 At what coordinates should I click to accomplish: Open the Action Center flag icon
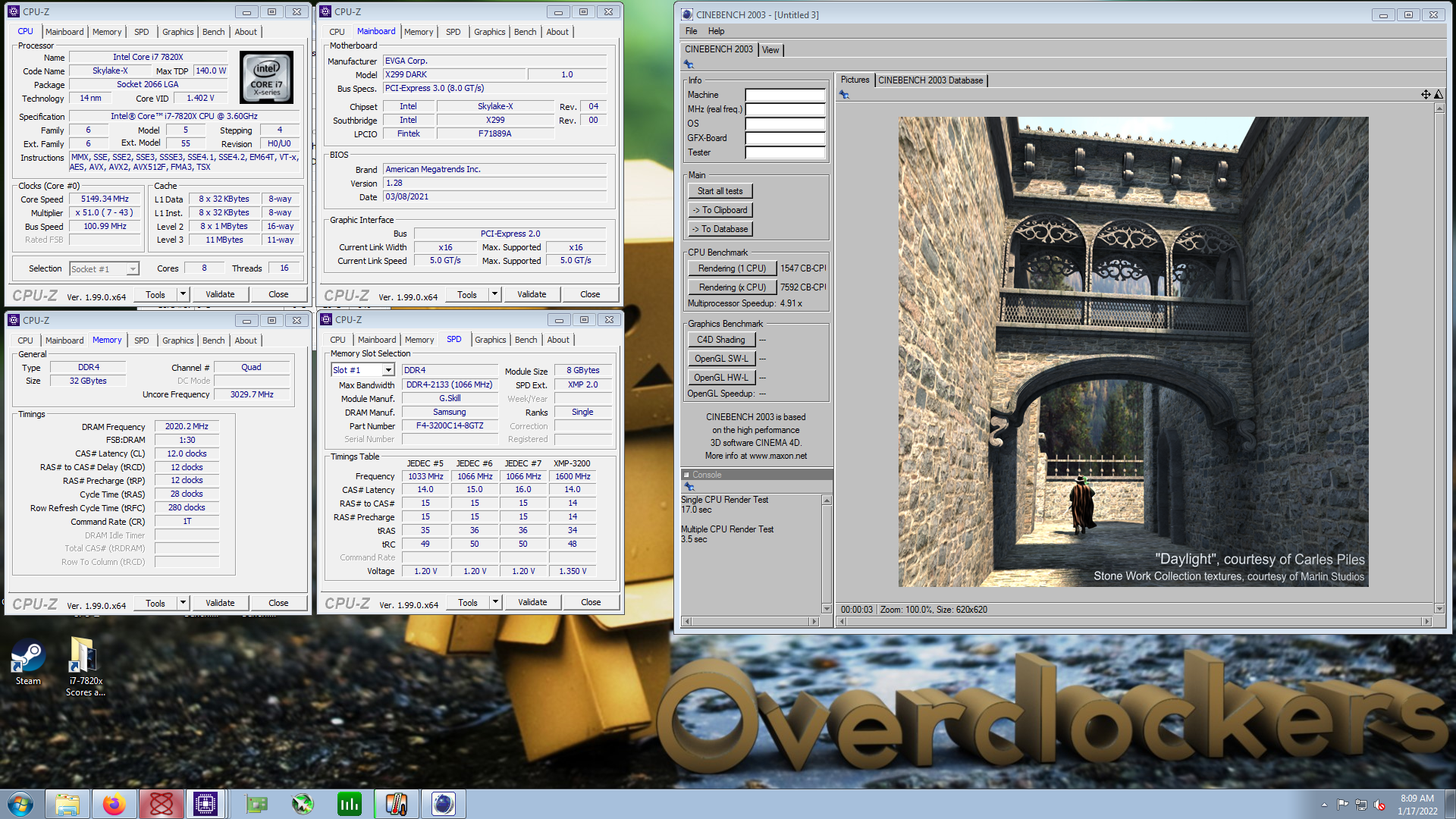click(x=1342, y=805)
